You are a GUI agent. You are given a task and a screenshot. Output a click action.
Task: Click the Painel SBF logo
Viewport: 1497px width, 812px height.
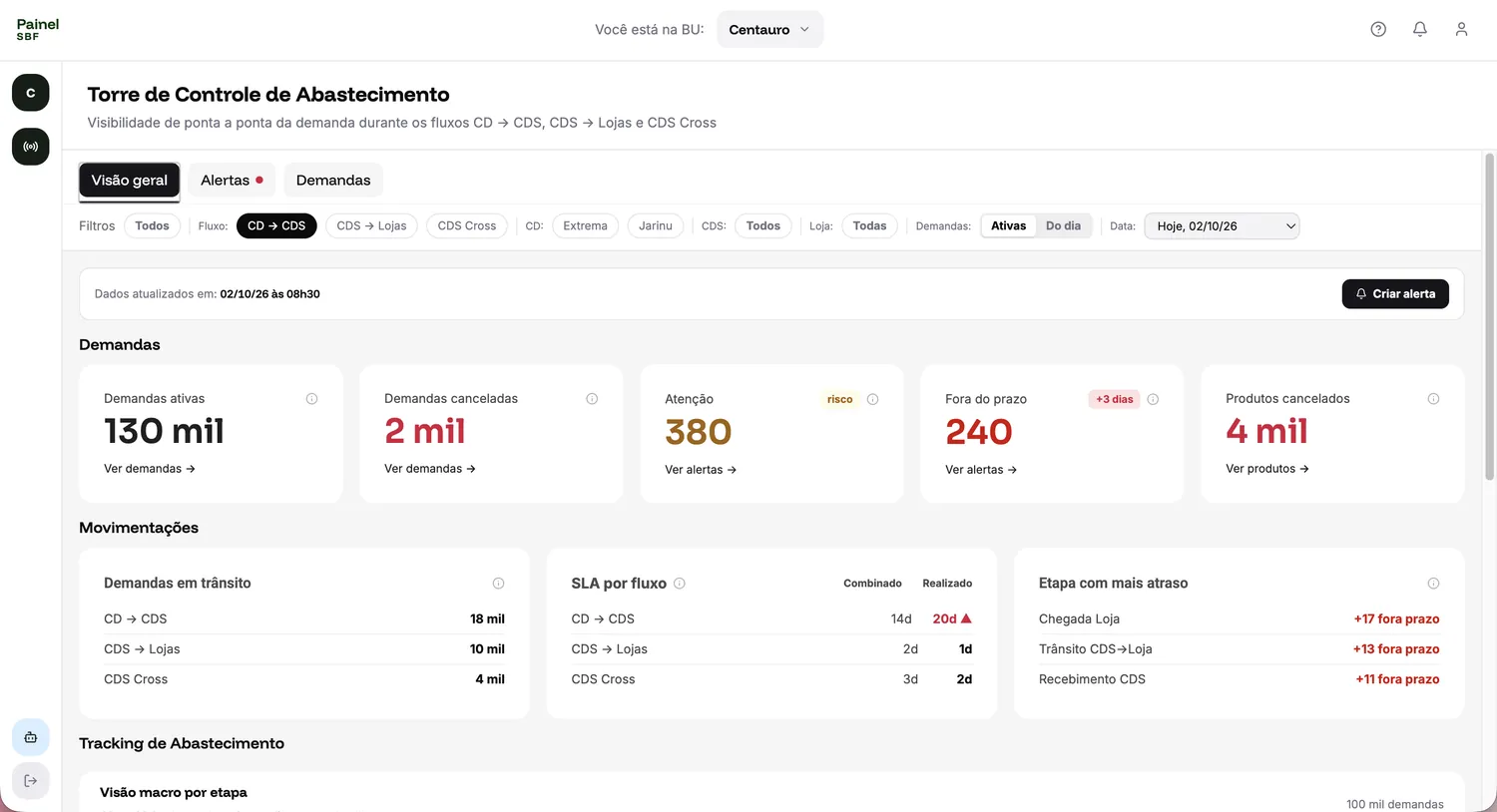(x=38, y=29)
